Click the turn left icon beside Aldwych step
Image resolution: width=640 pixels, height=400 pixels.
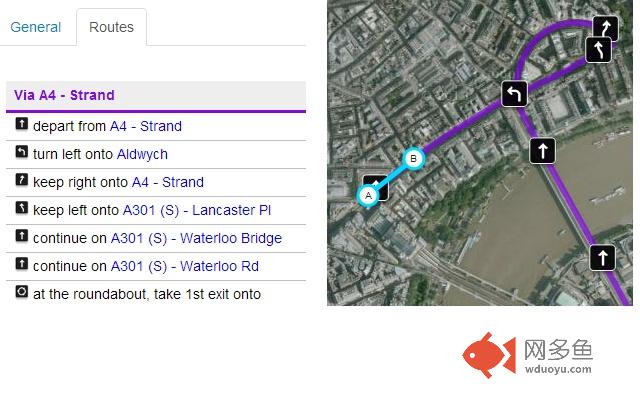pyautogui.click(x=22, y=154)
